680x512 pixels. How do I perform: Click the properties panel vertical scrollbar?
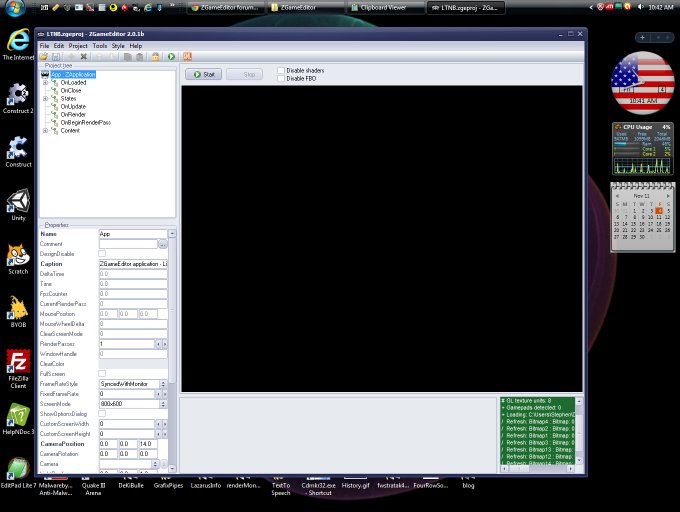pos(172,351)
